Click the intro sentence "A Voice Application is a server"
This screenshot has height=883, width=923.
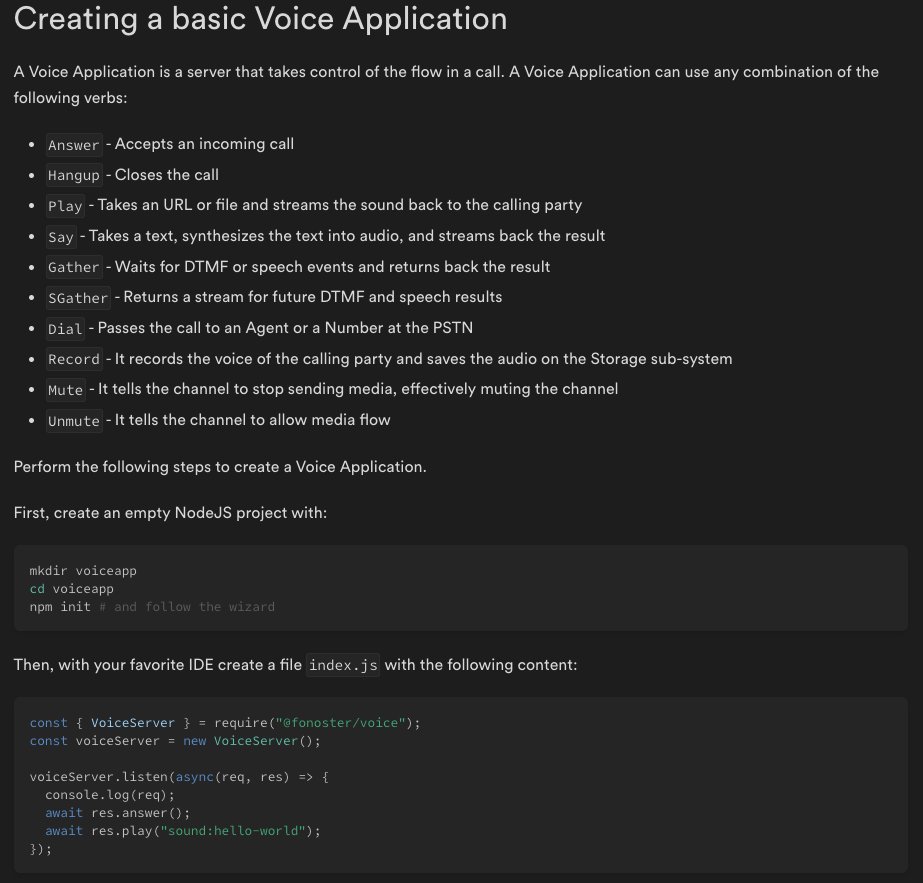[446, 84]
